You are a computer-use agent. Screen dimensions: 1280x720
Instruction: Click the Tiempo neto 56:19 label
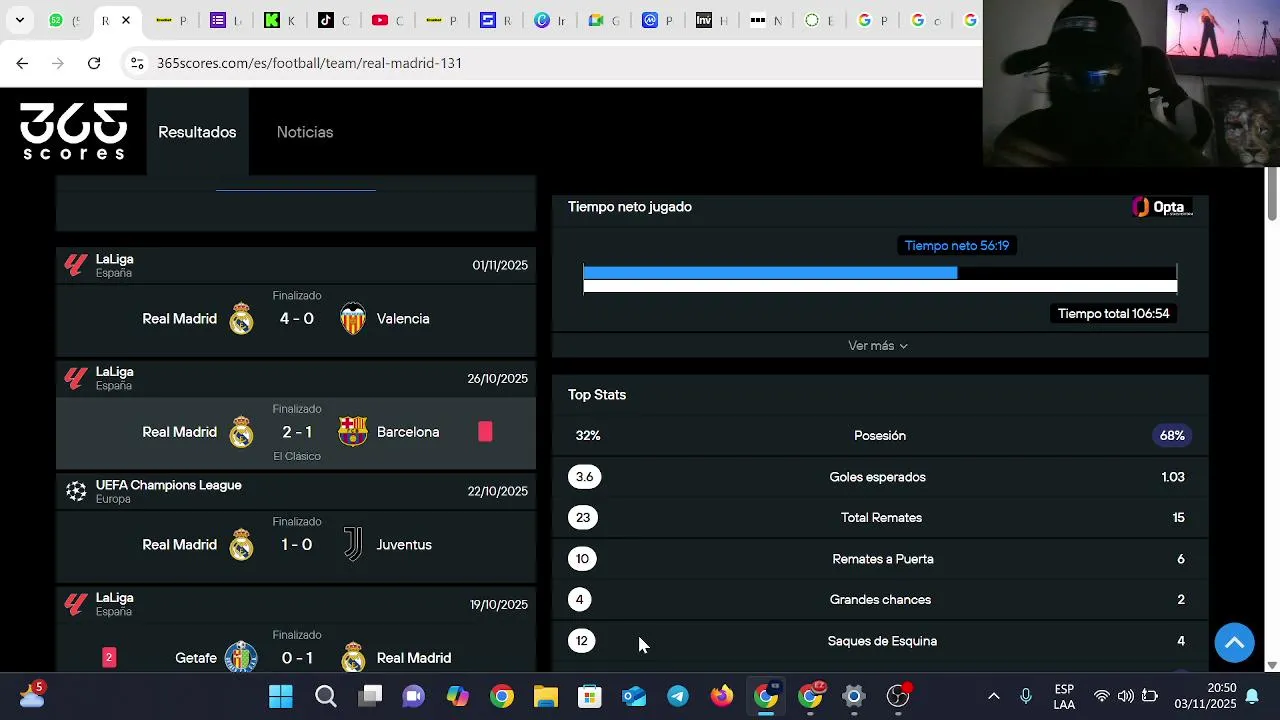[x=957, y=246]
